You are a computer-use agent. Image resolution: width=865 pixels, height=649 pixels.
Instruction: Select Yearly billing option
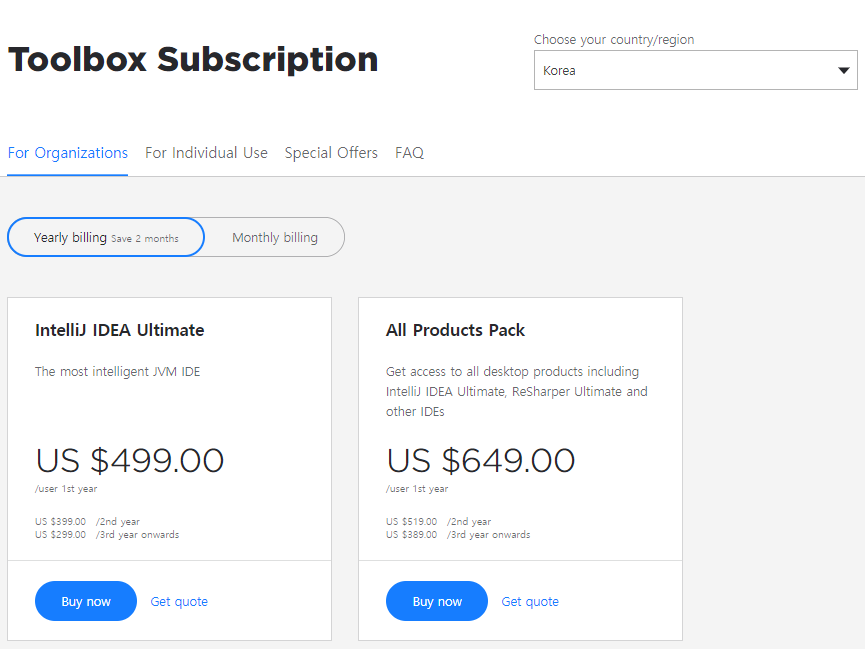106,237
